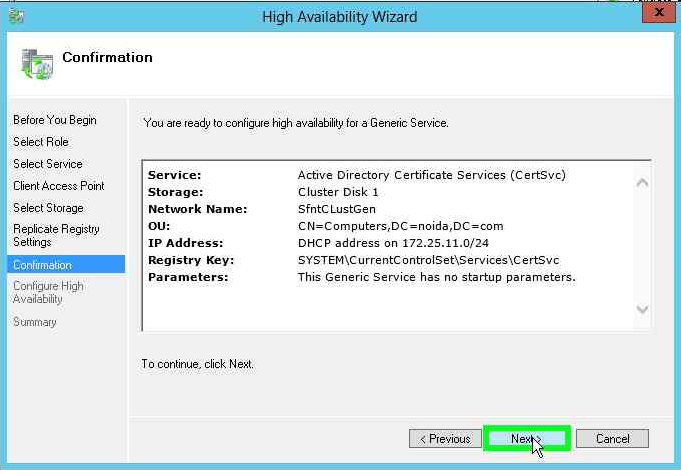Close the wizard with the X button
The height and width of the screenshot is (470, 681).
pos(659,12)
